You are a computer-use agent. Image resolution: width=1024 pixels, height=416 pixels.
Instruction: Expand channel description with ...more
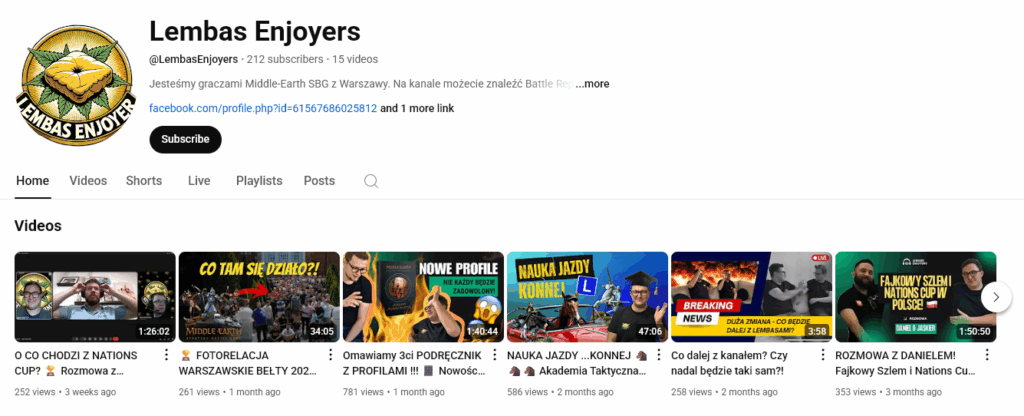click(592, 84)
